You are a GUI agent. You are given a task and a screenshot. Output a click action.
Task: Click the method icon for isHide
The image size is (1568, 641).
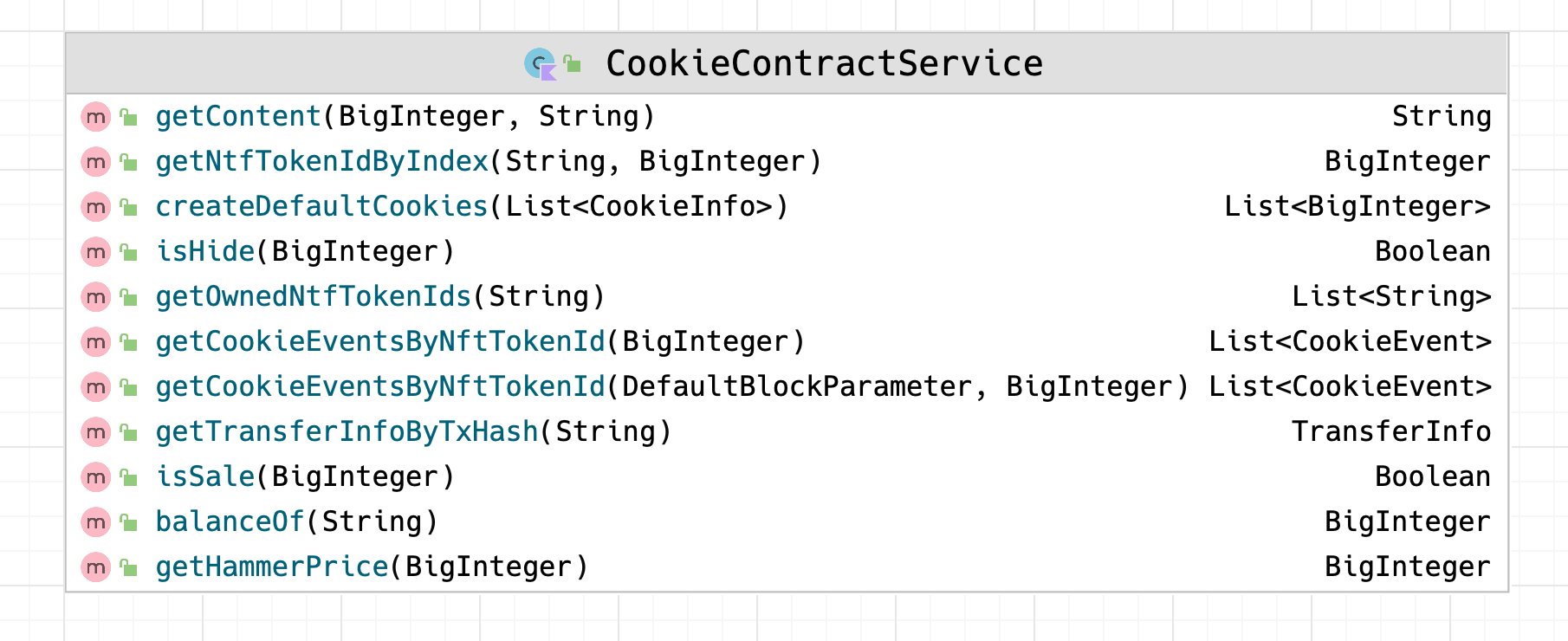pyautogui.click(x=95, y=251)
